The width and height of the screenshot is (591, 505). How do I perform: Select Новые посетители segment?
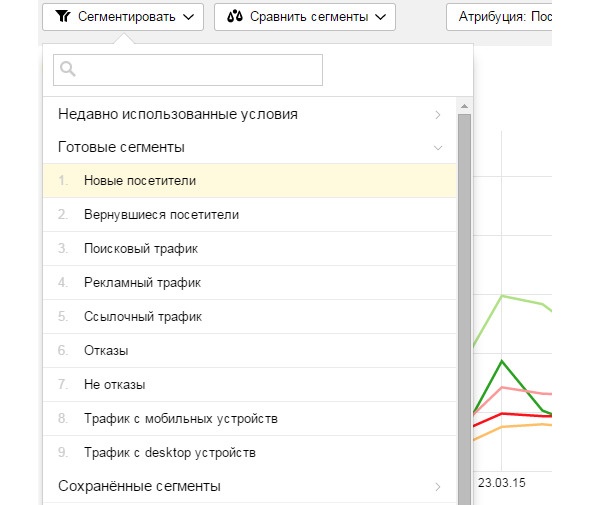pos(250,181)
